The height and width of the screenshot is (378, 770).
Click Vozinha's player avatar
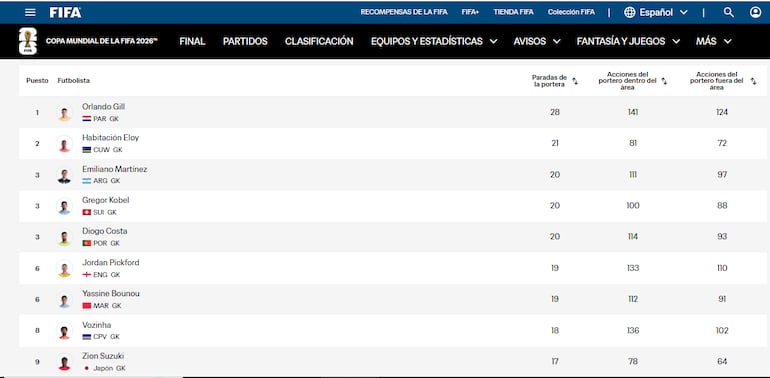pos(64,331)
